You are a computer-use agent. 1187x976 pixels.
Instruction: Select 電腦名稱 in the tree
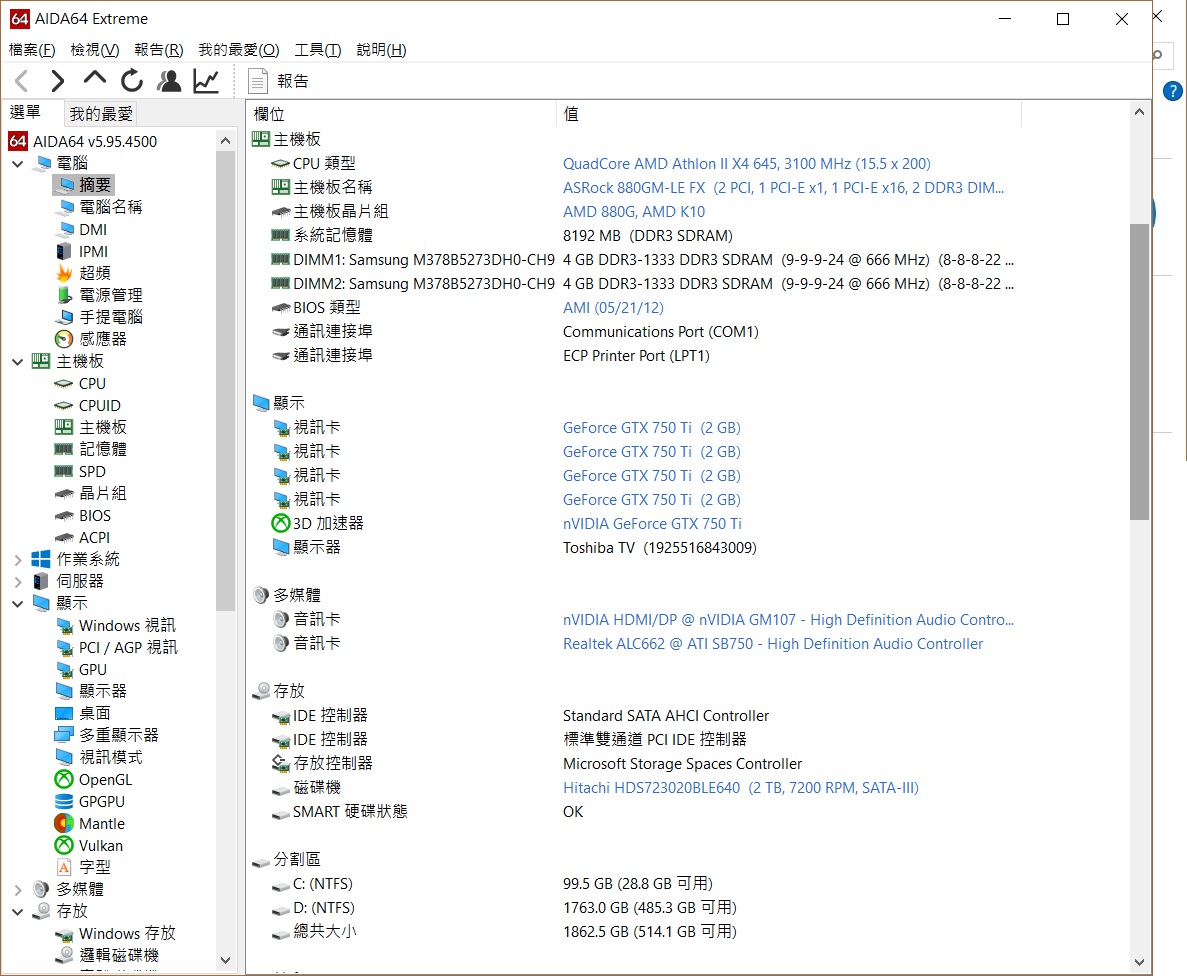point(111,207)
